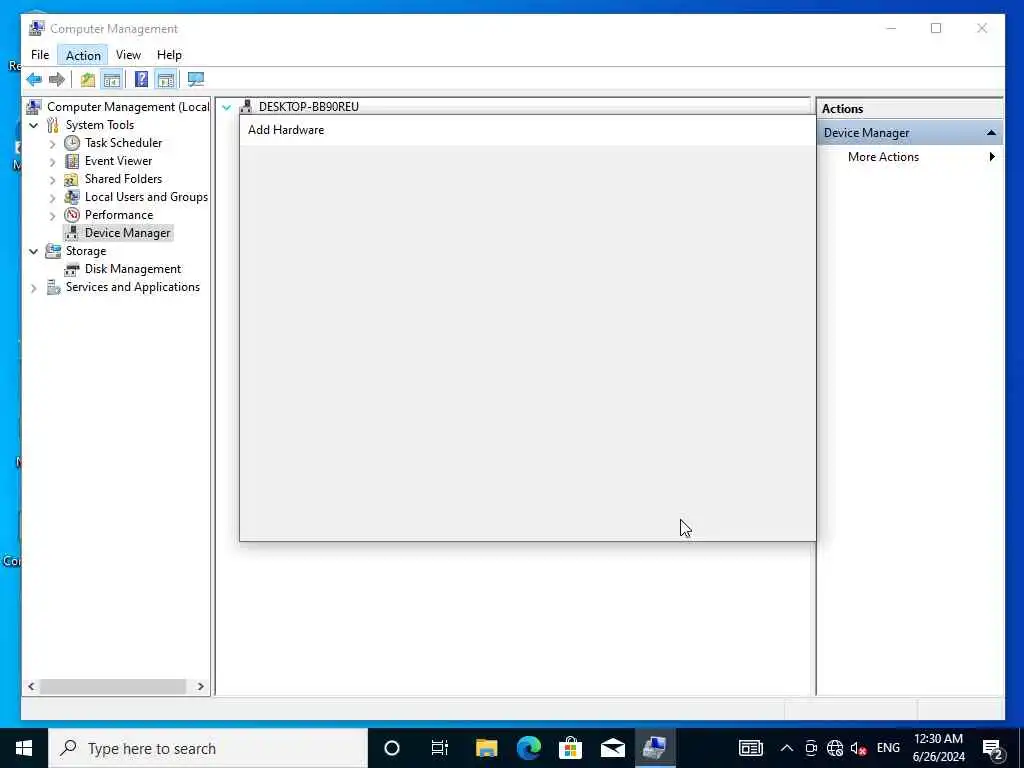The height and width of the screenshot is (768, 1024).
Task: Collapse the DESKTOP-BB90REU device tree
Action: click(227, 107)
